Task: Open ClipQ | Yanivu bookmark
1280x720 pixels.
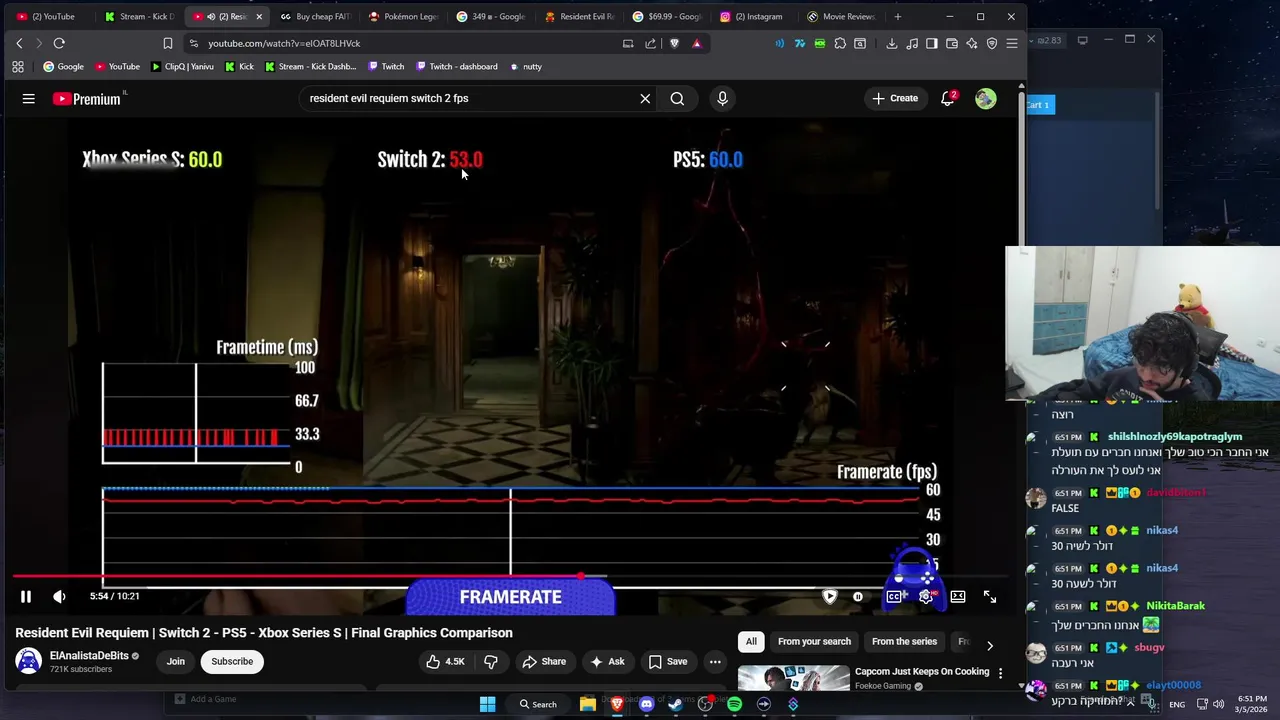Action: pyautogui.click(x=182, y=67)
